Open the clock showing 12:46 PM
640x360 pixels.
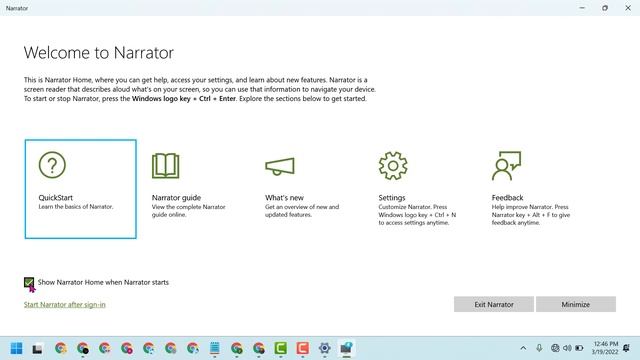[605, 348]
